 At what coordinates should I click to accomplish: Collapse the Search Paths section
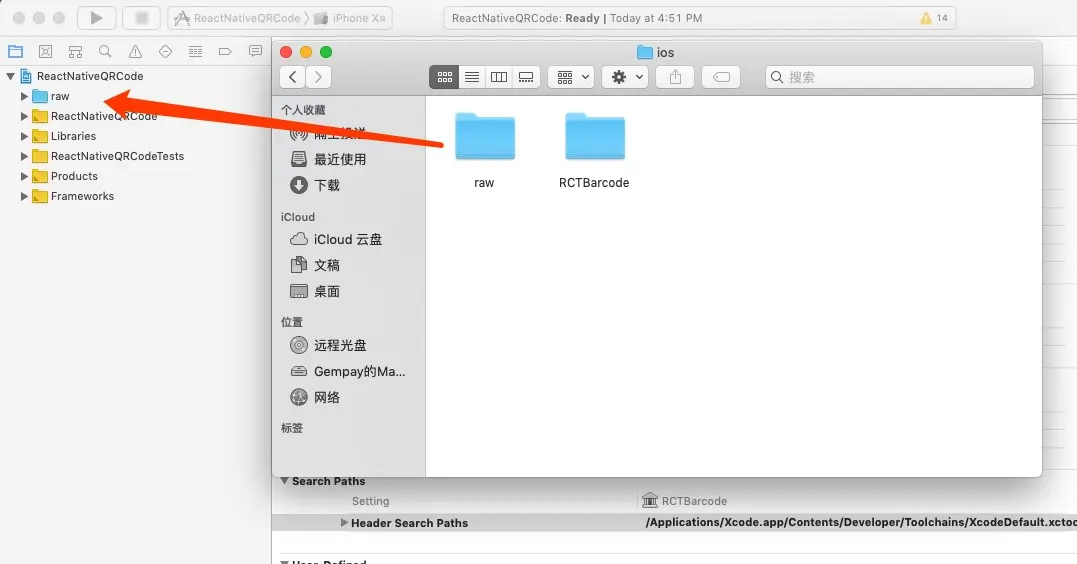pos(284,481)
